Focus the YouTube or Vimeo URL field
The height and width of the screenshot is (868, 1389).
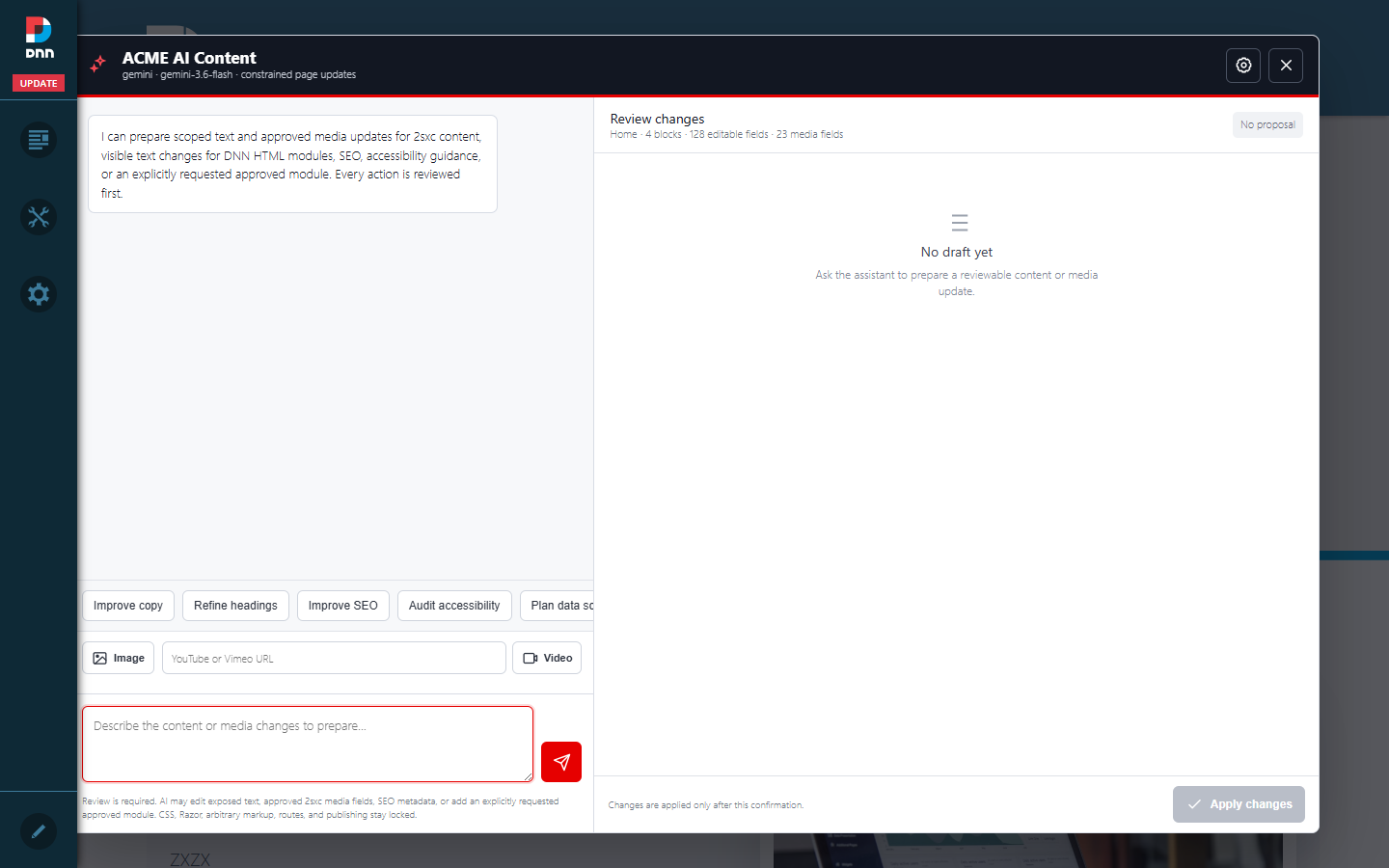point(334,658)
